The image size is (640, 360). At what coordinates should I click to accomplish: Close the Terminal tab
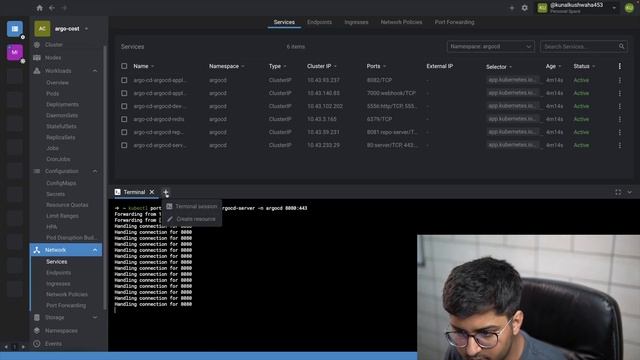tap(152, 192)
